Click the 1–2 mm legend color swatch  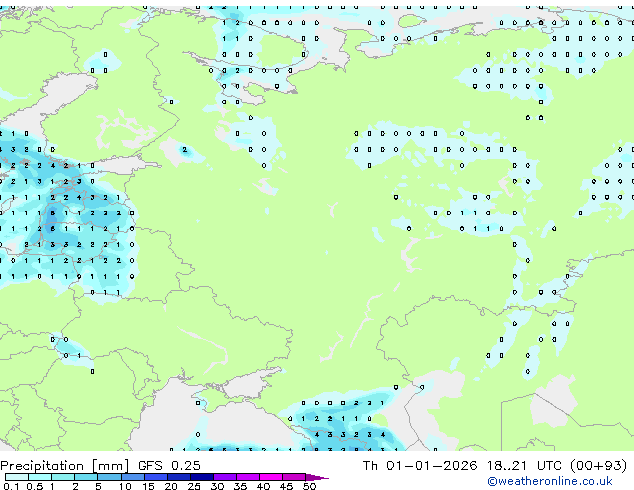[63, 477]
